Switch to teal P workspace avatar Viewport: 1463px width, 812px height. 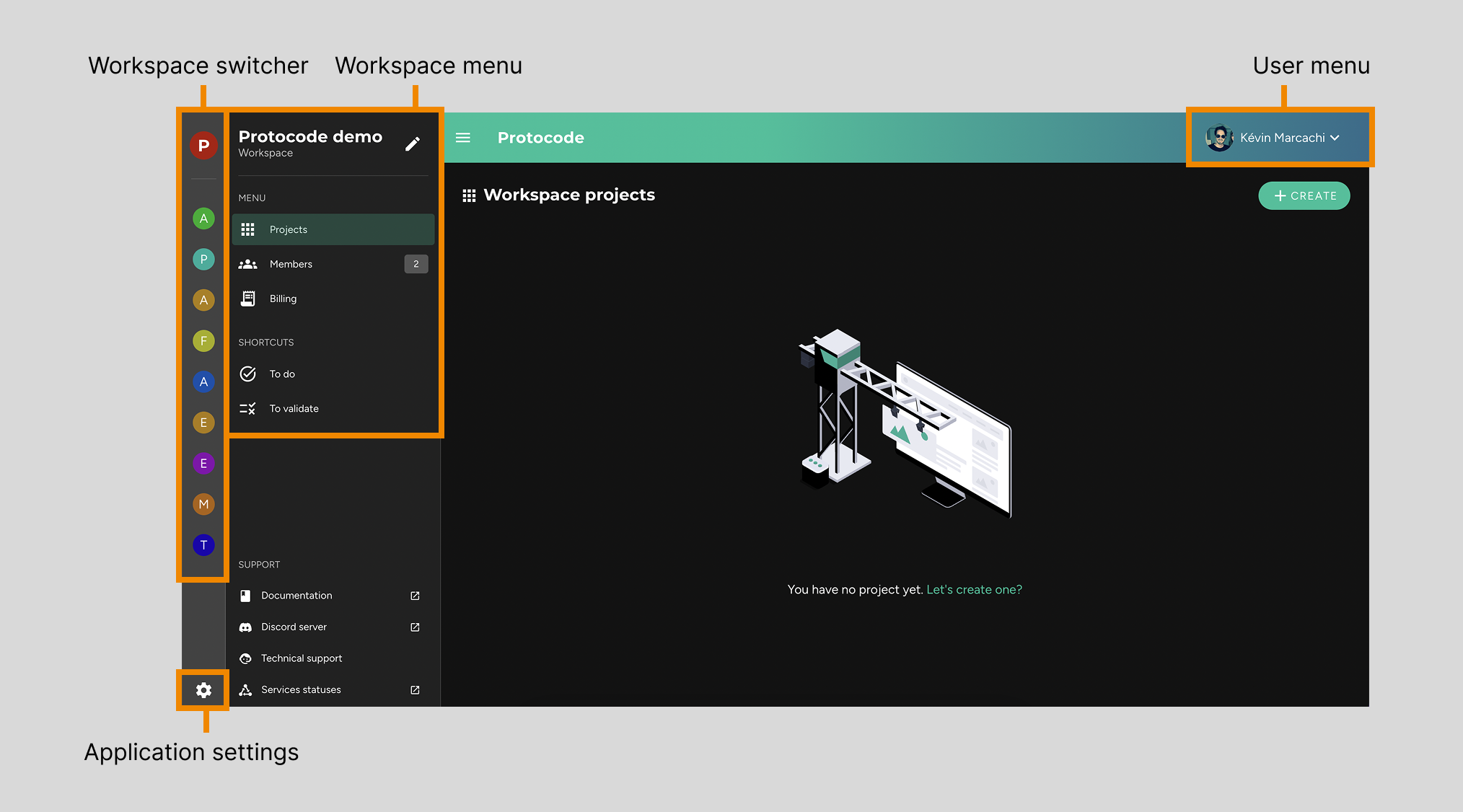203,260
